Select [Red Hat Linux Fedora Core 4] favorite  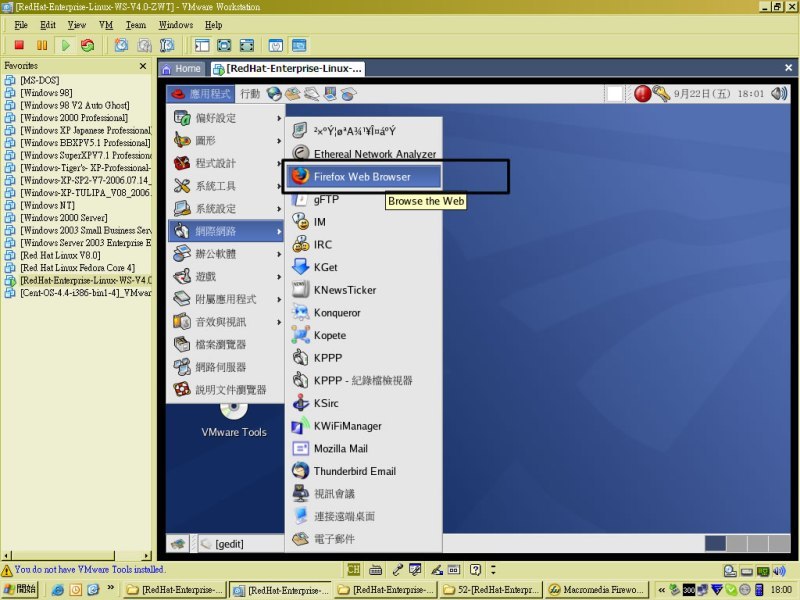point(78,267)
